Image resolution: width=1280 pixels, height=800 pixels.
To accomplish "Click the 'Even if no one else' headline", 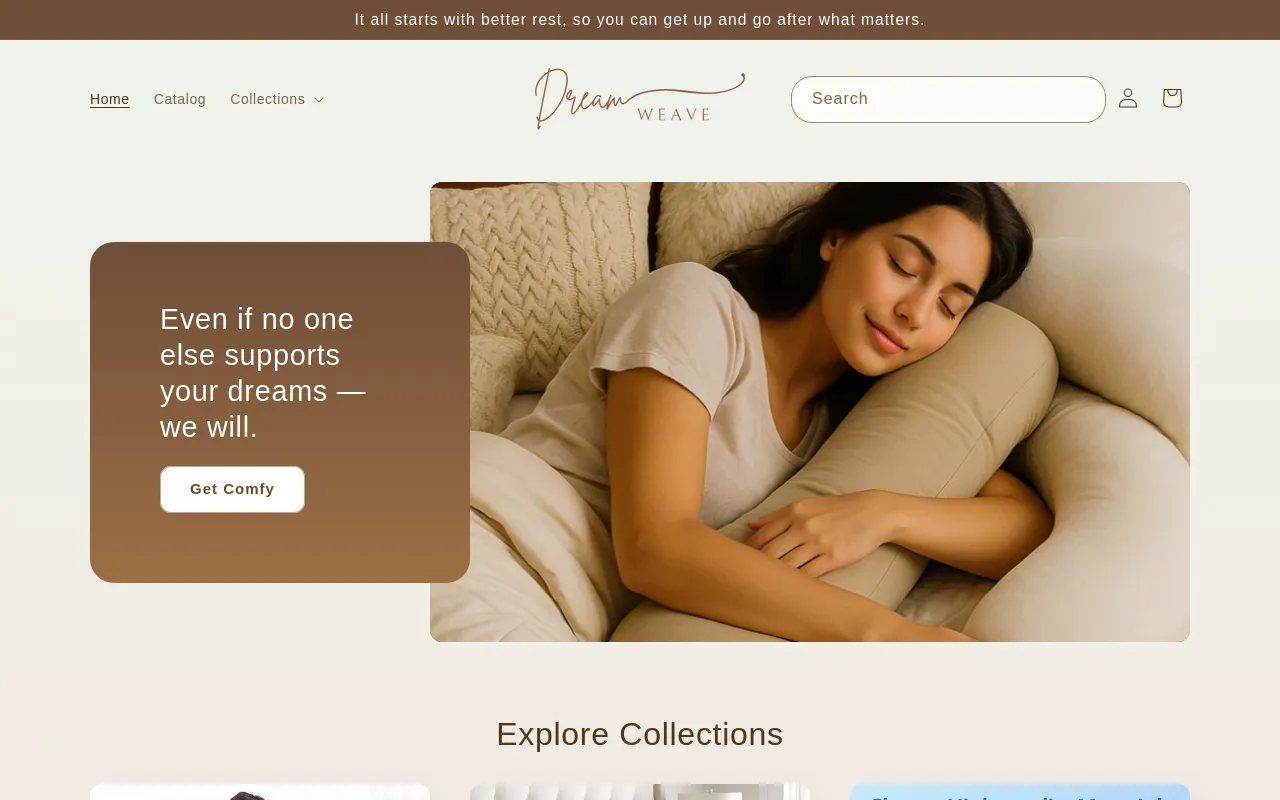I will point(263,373).
